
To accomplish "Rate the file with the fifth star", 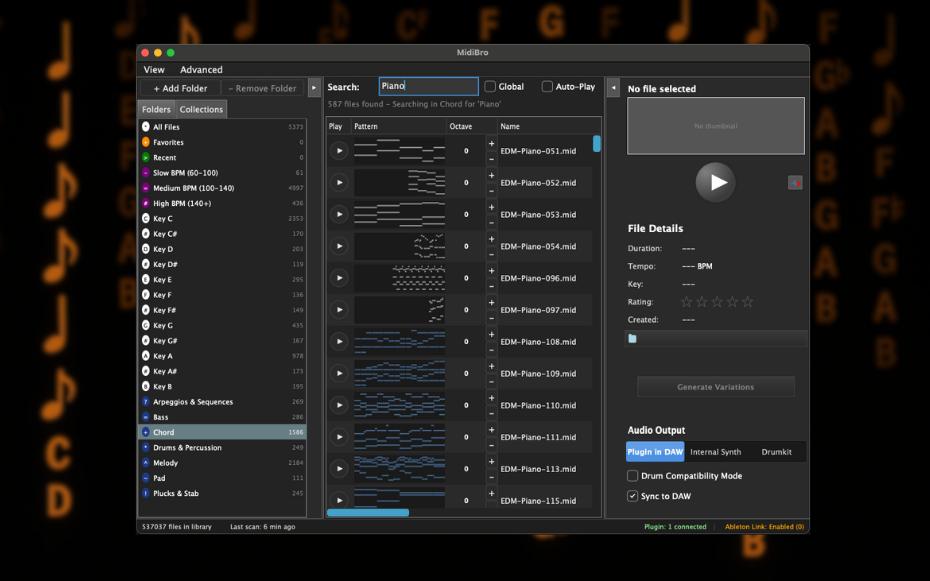I will click(747, 302).
